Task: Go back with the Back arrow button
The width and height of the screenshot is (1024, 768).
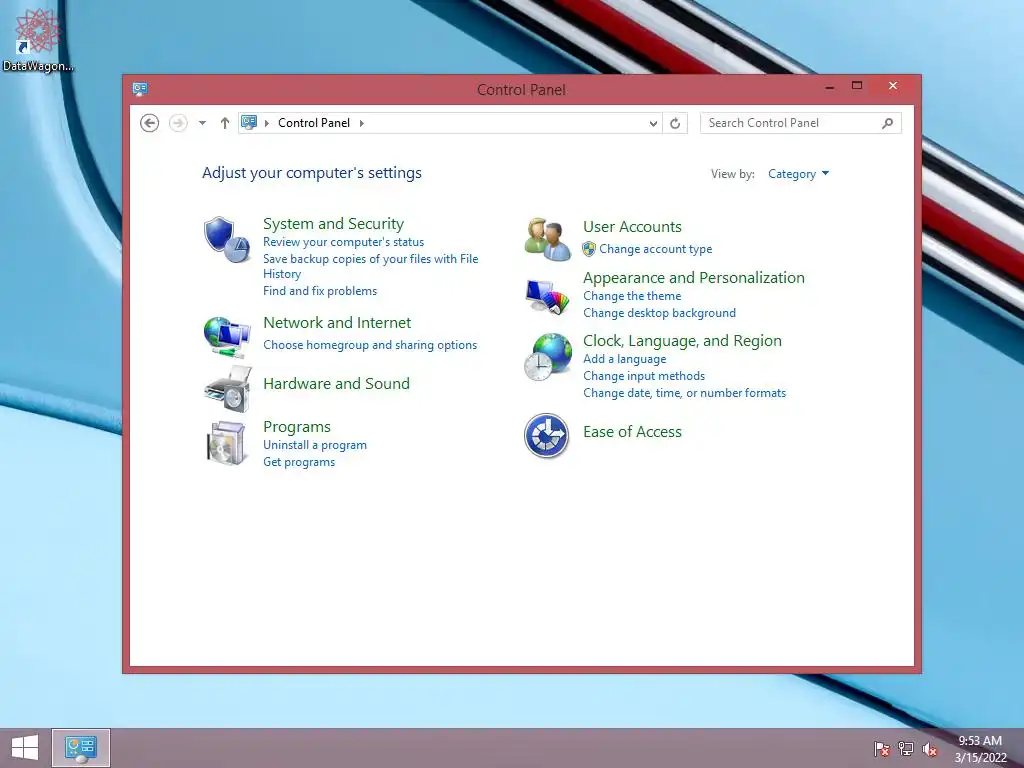Action: click(x=150, y=123)
